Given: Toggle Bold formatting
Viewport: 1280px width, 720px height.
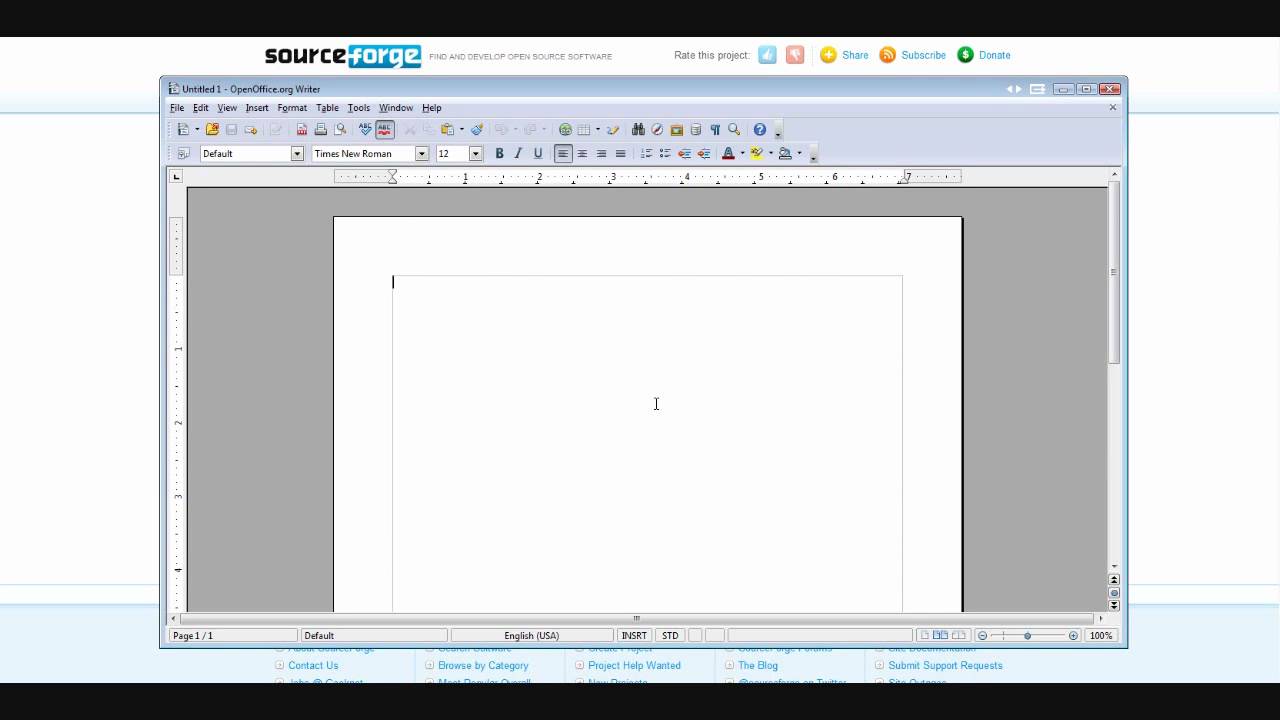Looking at the screenshot, I should pyautogui.click(x=499, y=153).
